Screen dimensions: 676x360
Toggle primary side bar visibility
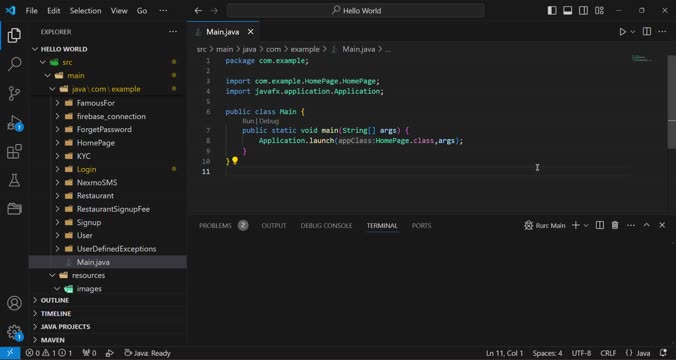(552, 10)
